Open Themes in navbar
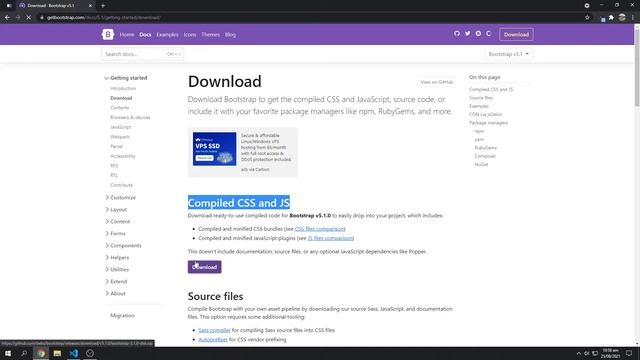The height and width of the screenshot is (360, 640). [211, 35]
